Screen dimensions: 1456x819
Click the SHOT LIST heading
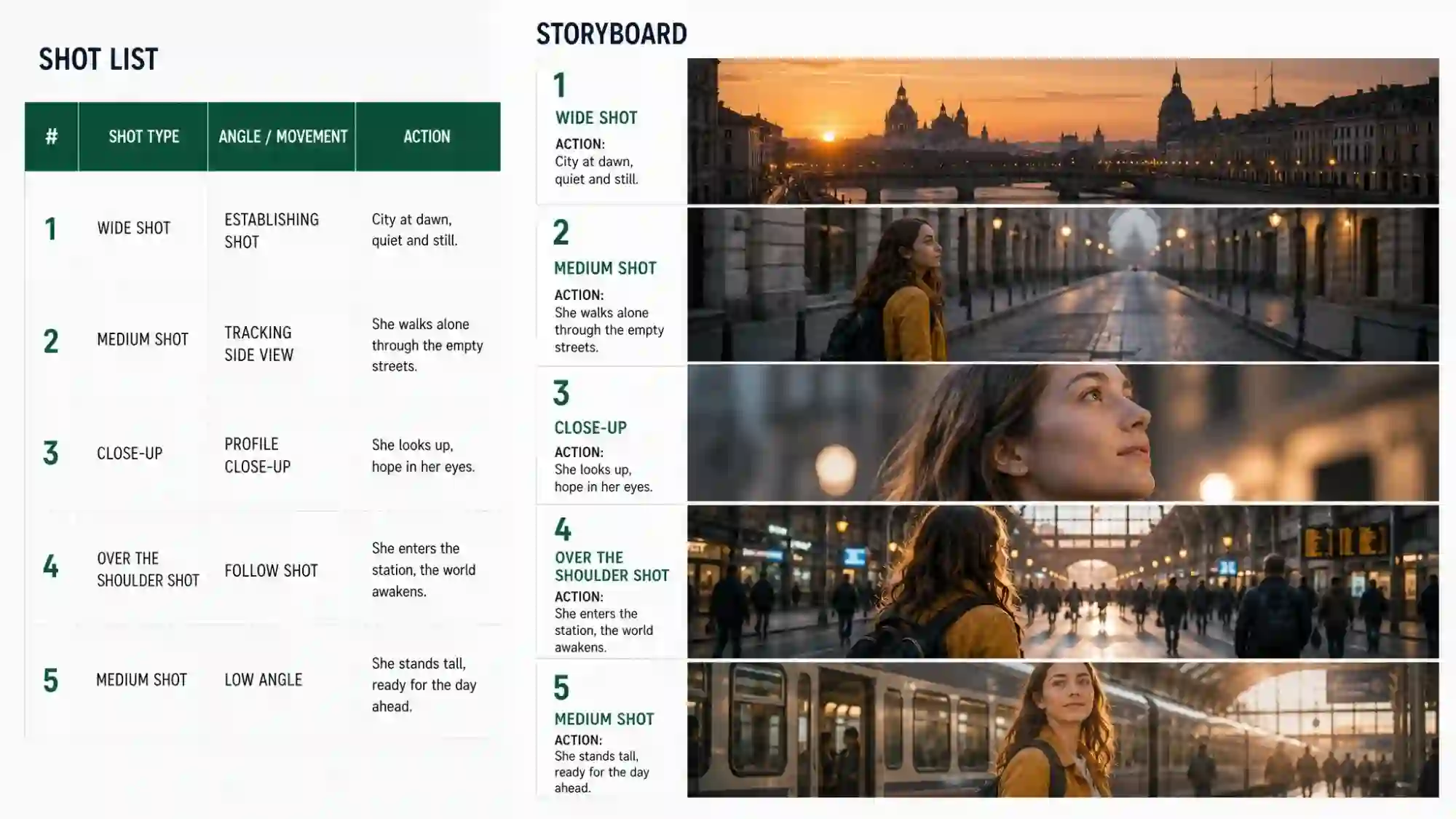click(x=98, y=60)
